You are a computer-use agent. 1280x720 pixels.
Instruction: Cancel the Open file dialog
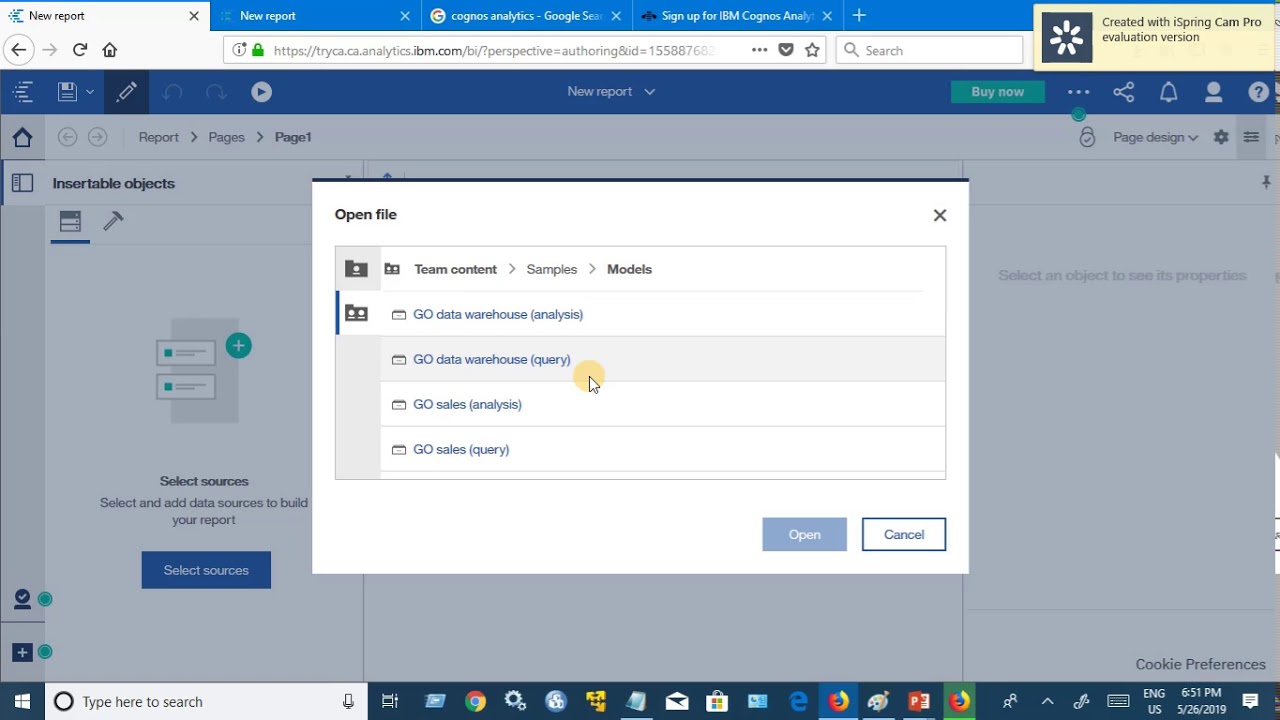click(904, 534)
